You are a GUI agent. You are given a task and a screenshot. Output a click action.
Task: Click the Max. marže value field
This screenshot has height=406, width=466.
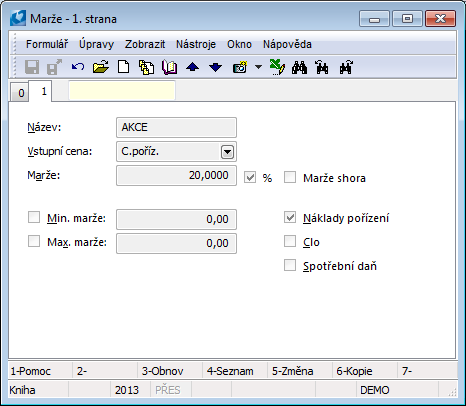[x=176, y=243]
